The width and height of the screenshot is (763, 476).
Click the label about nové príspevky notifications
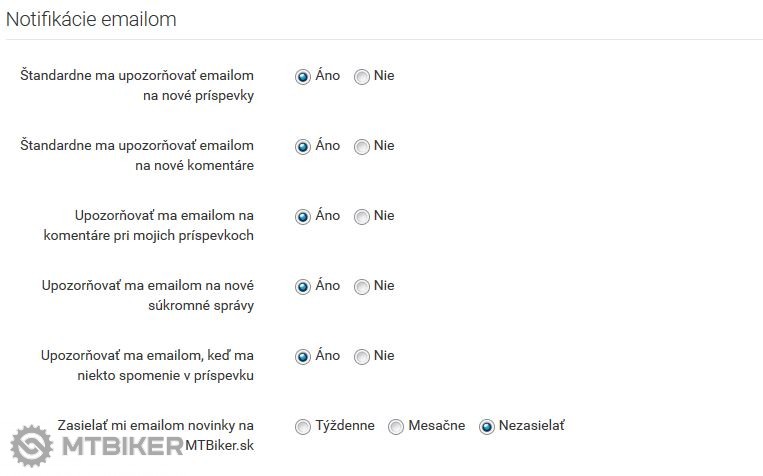137,85
